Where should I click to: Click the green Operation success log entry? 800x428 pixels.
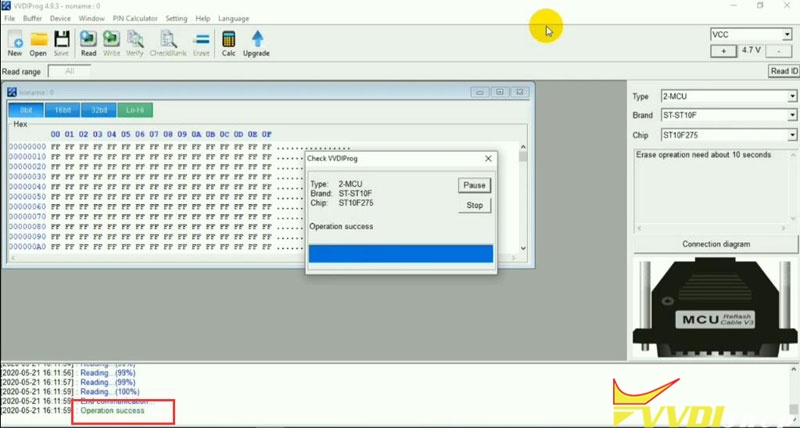point(112,411)
